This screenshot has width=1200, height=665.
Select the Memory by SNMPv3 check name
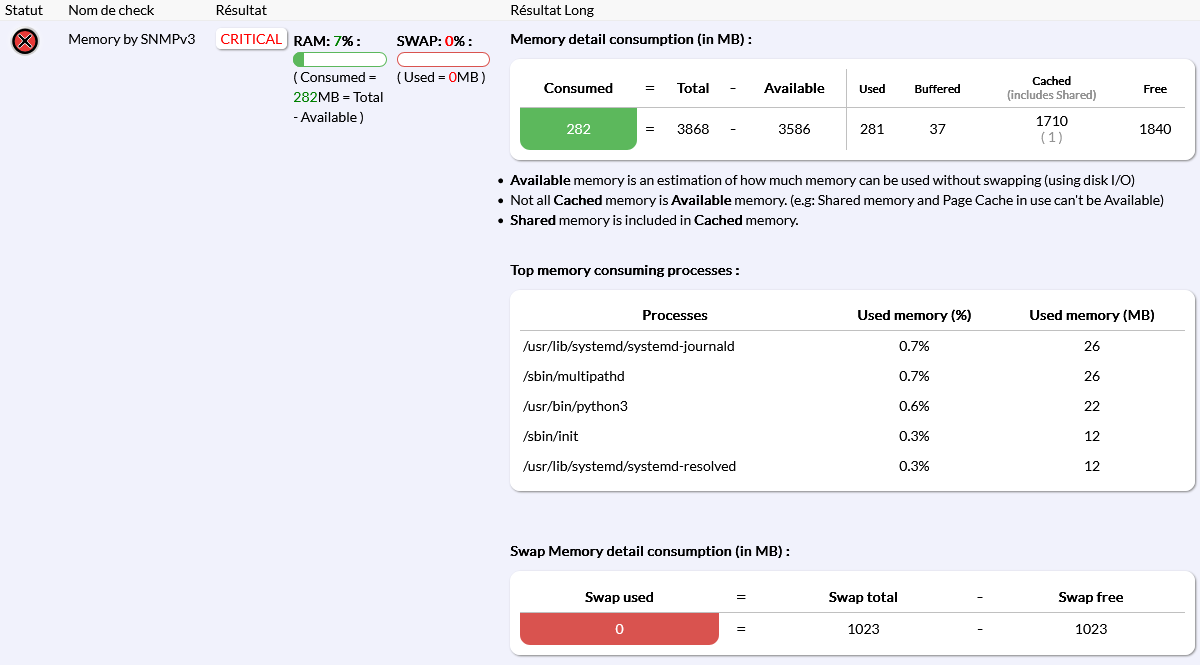coord(131,39)
